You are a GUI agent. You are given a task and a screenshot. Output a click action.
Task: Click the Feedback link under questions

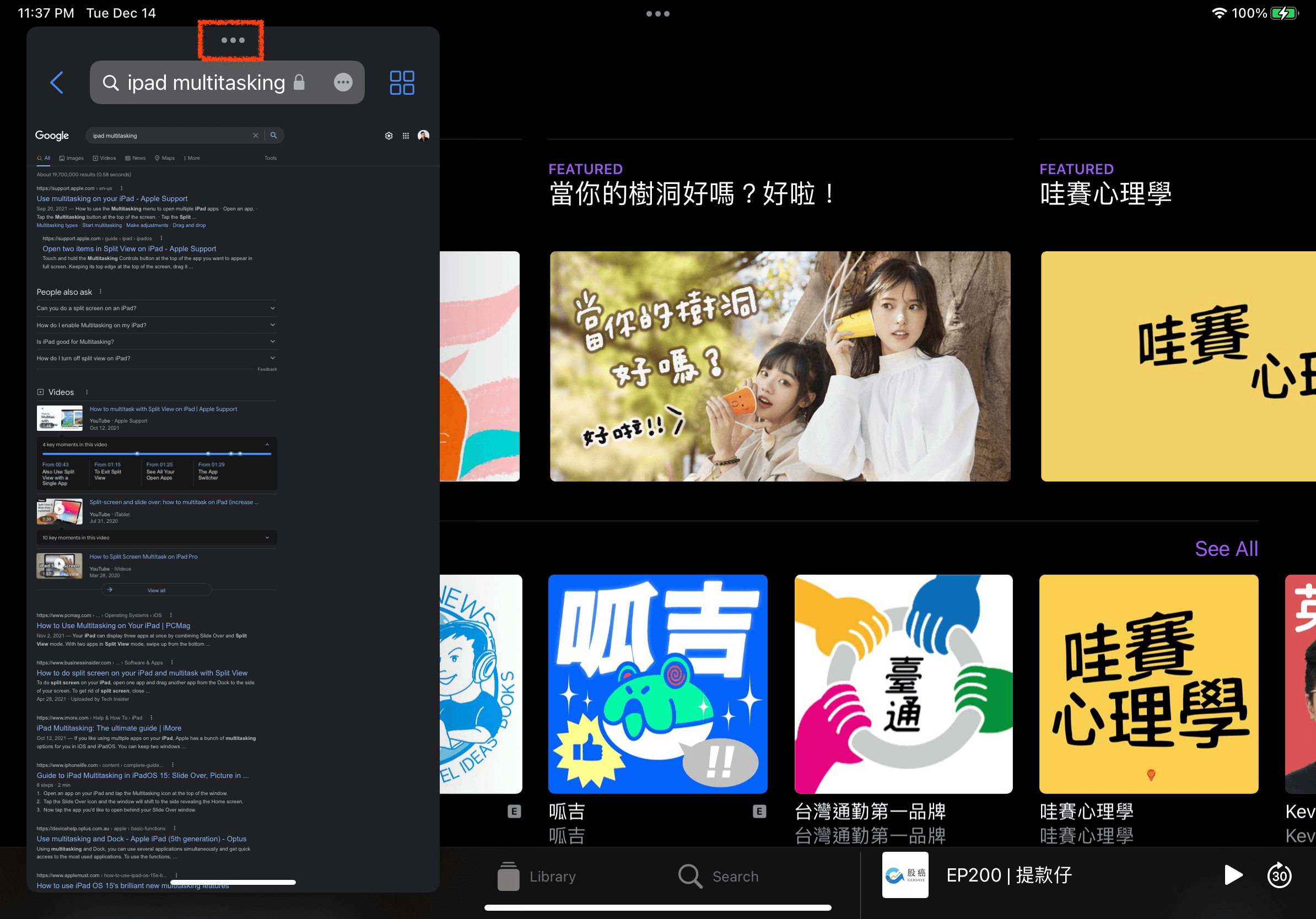pos(267,370)
